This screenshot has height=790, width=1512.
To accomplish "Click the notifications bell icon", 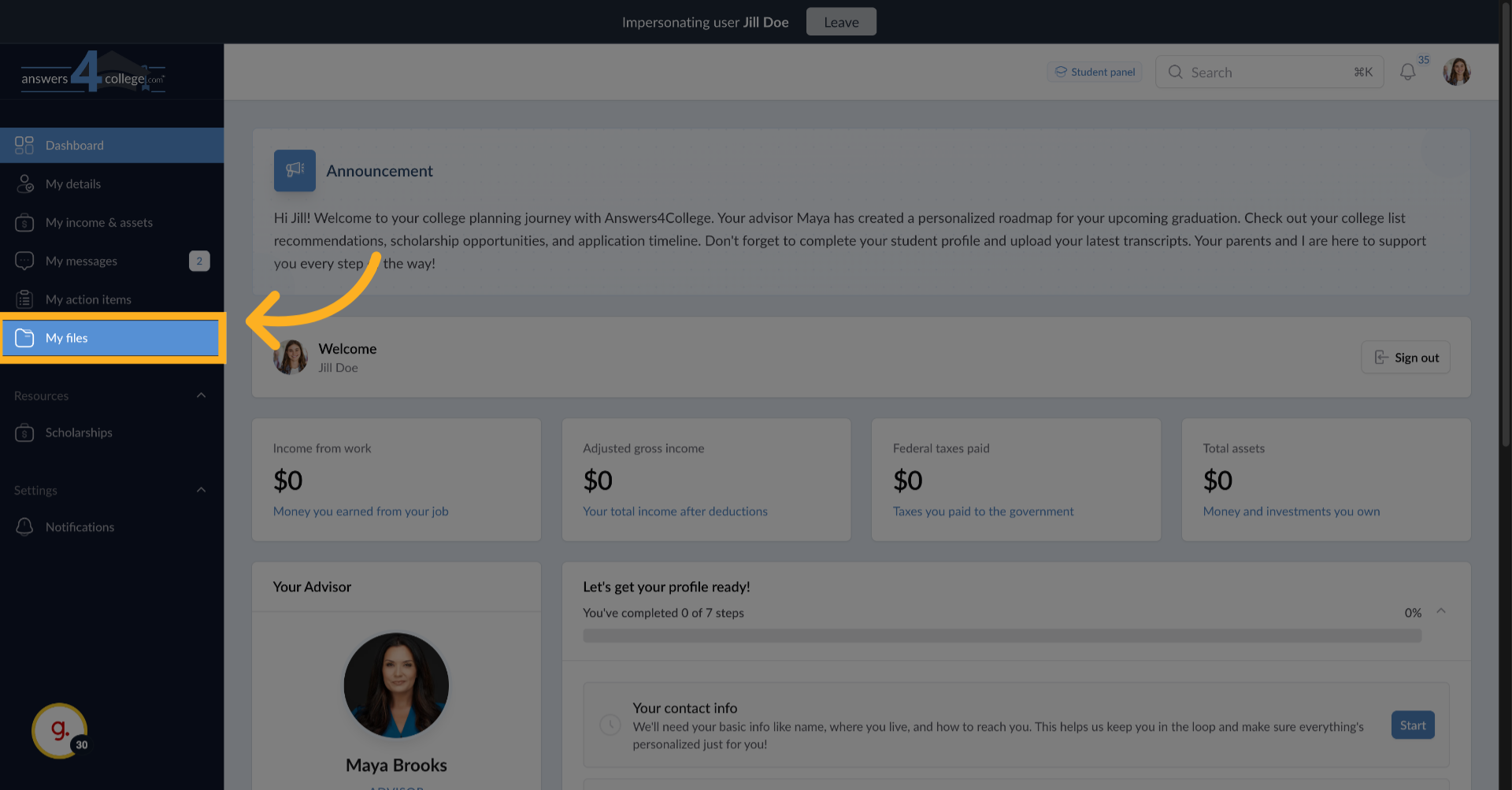I will (x=1407, y=72).
